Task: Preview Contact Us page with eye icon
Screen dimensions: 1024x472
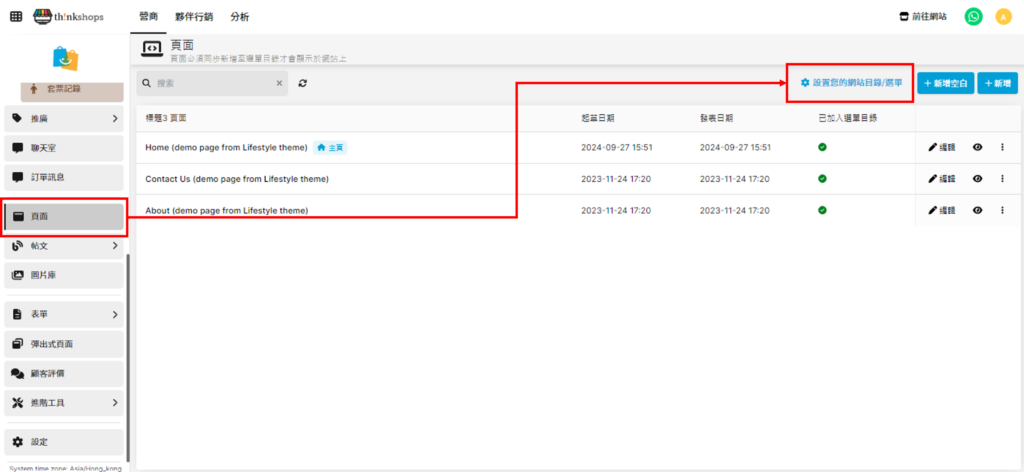Action: coord(977,179)
